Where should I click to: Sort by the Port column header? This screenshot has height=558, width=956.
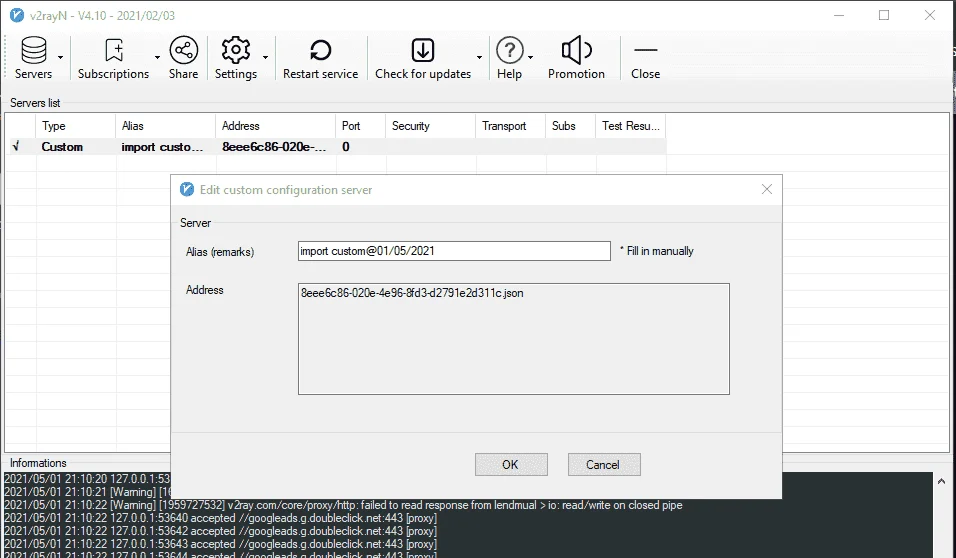tap(361, 126)
